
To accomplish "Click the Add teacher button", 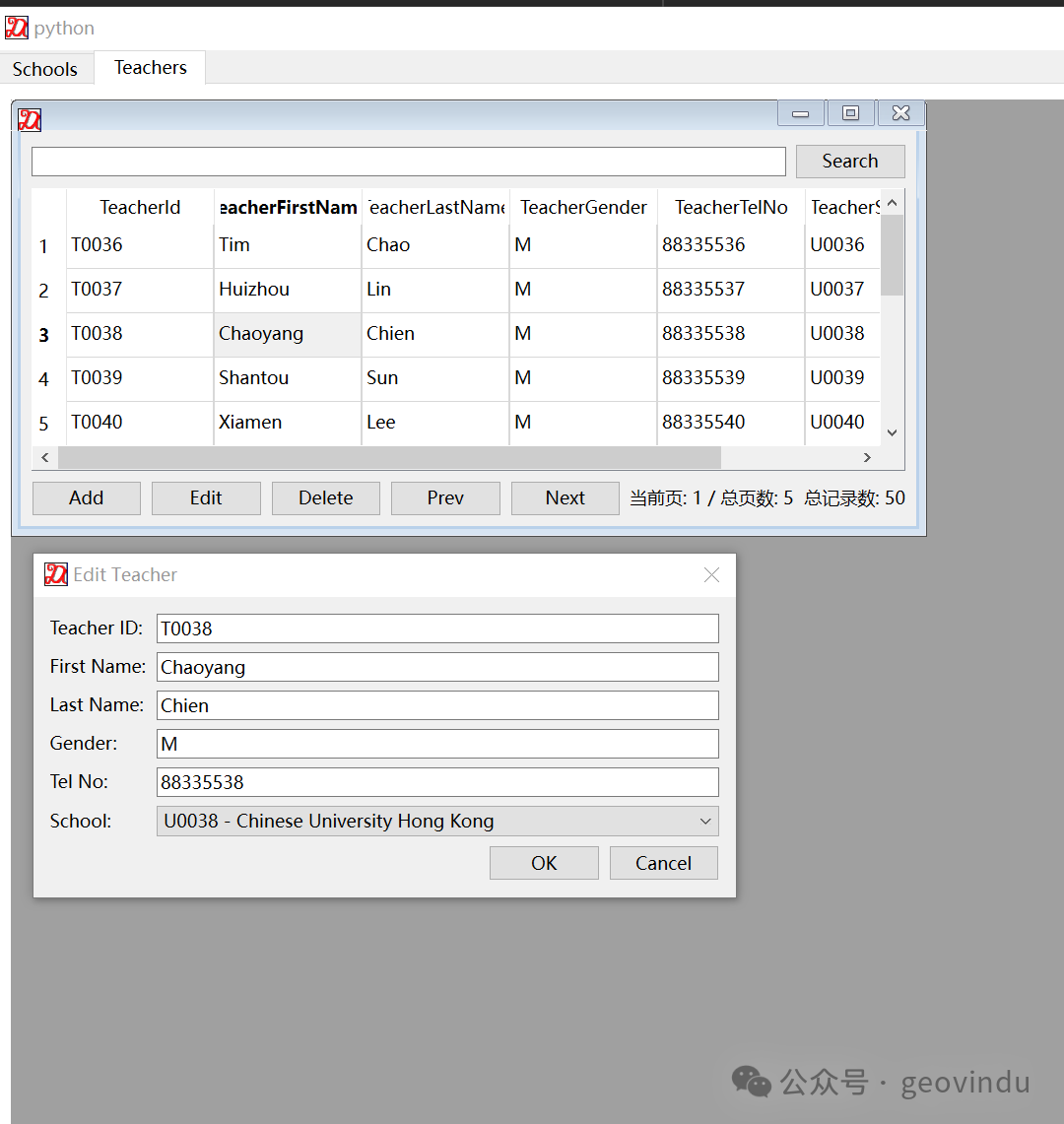I will [x=86, y=497].
